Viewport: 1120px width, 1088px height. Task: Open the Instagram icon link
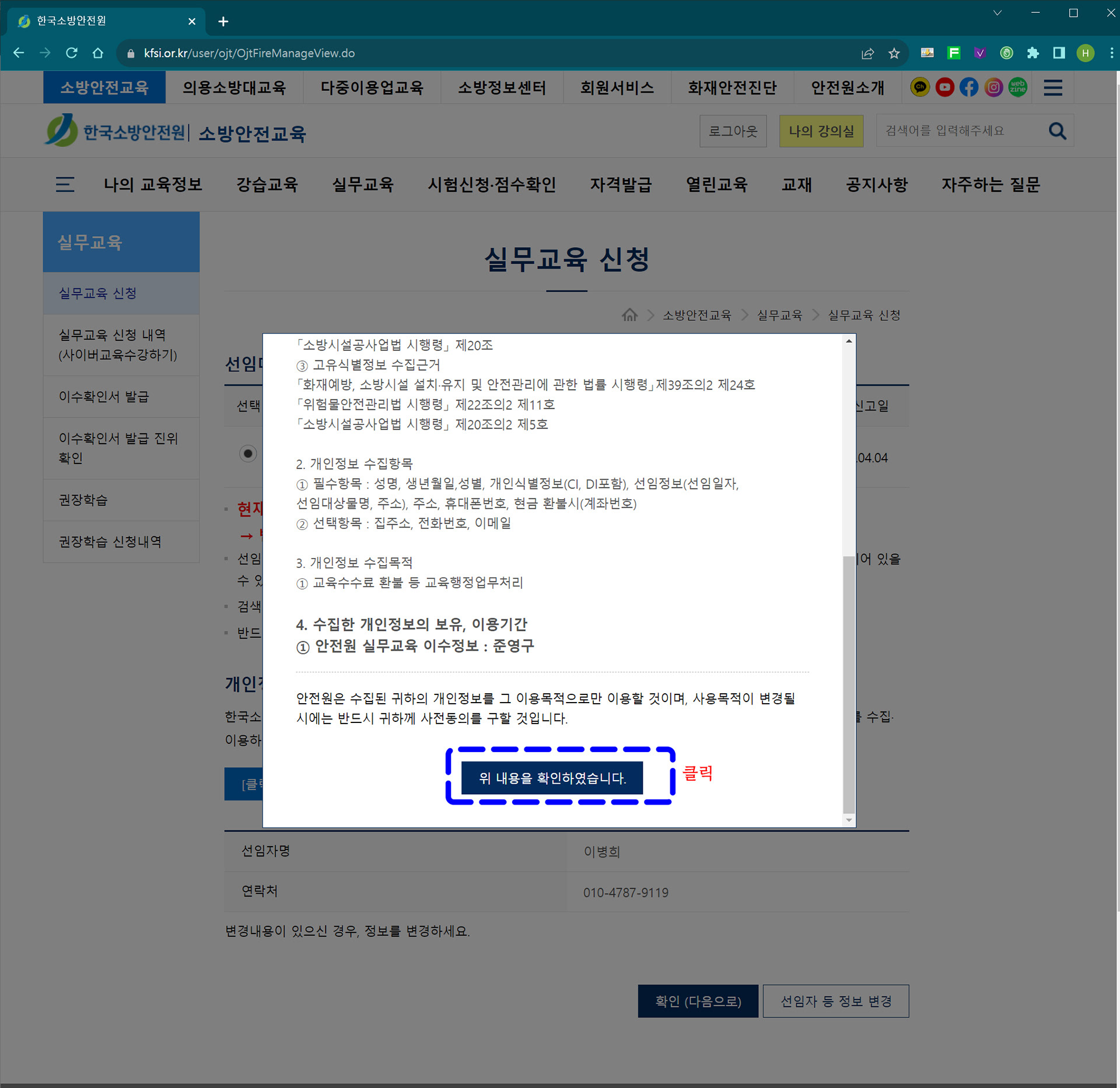[x=993, y=87]
